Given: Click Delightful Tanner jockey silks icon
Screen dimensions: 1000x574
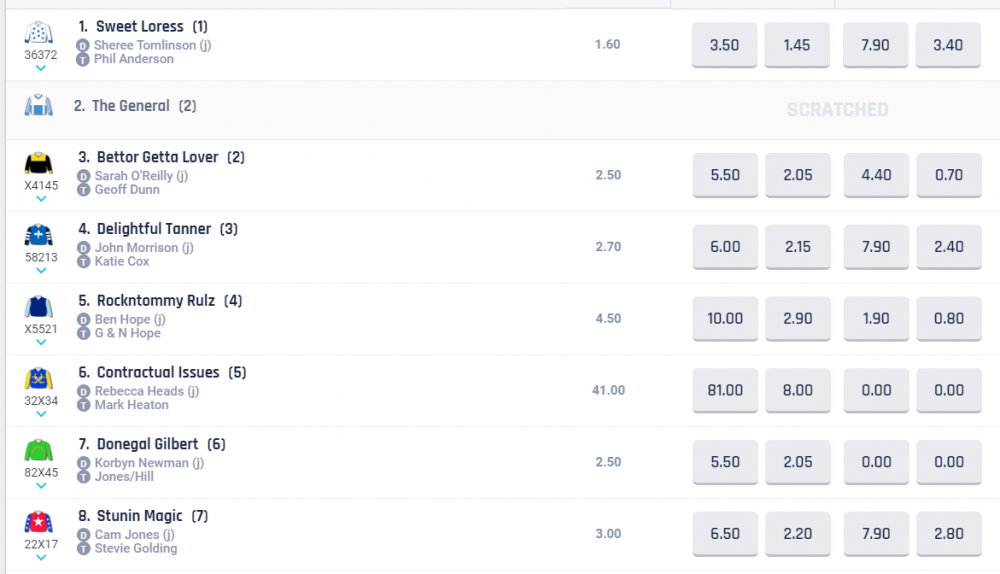Looking at the screenshot, I should pyautogui.click(x=38, y=236).
